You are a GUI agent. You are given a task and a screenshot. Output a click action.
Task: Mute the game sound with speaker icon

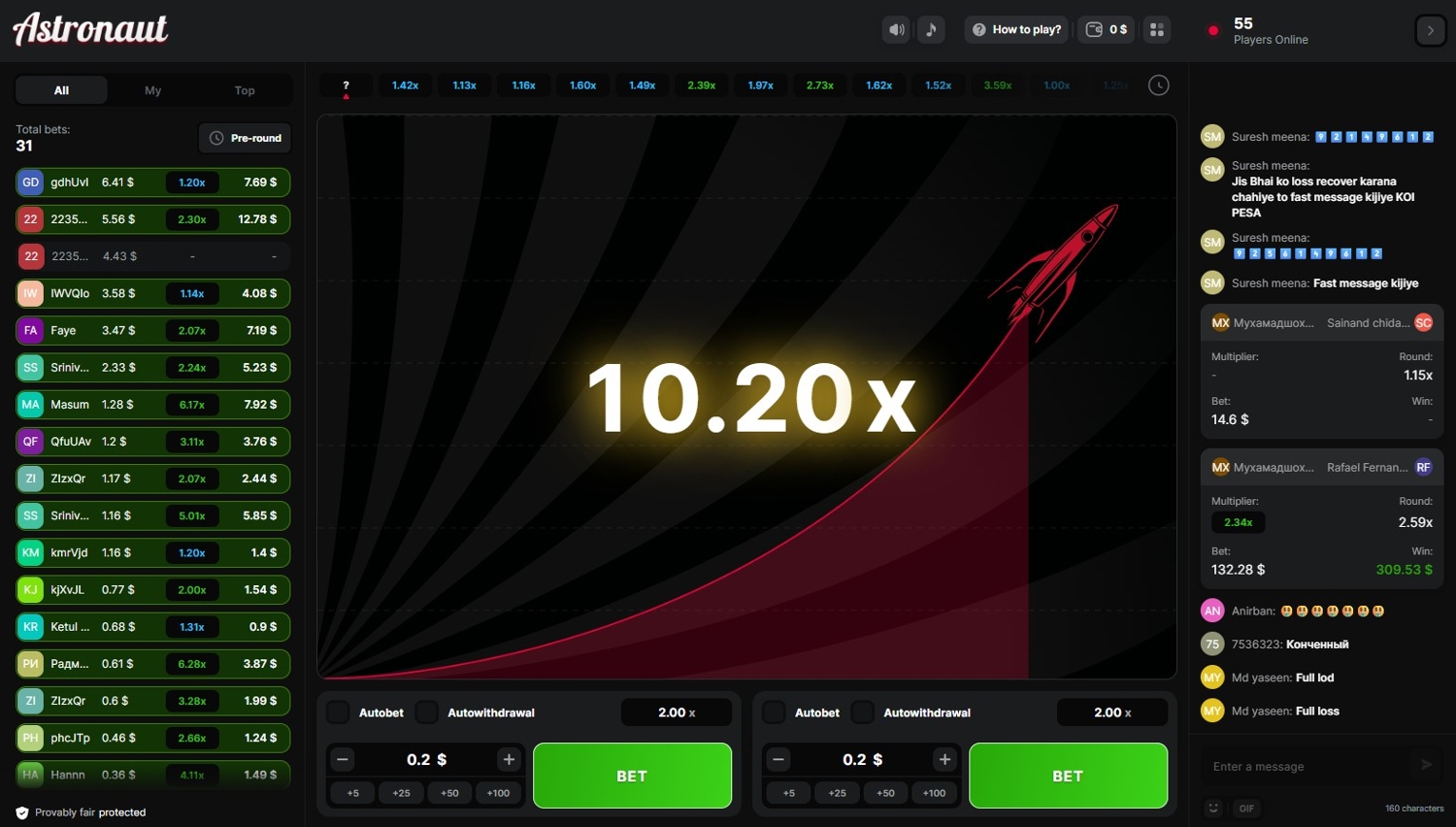(x=897, y=30)
